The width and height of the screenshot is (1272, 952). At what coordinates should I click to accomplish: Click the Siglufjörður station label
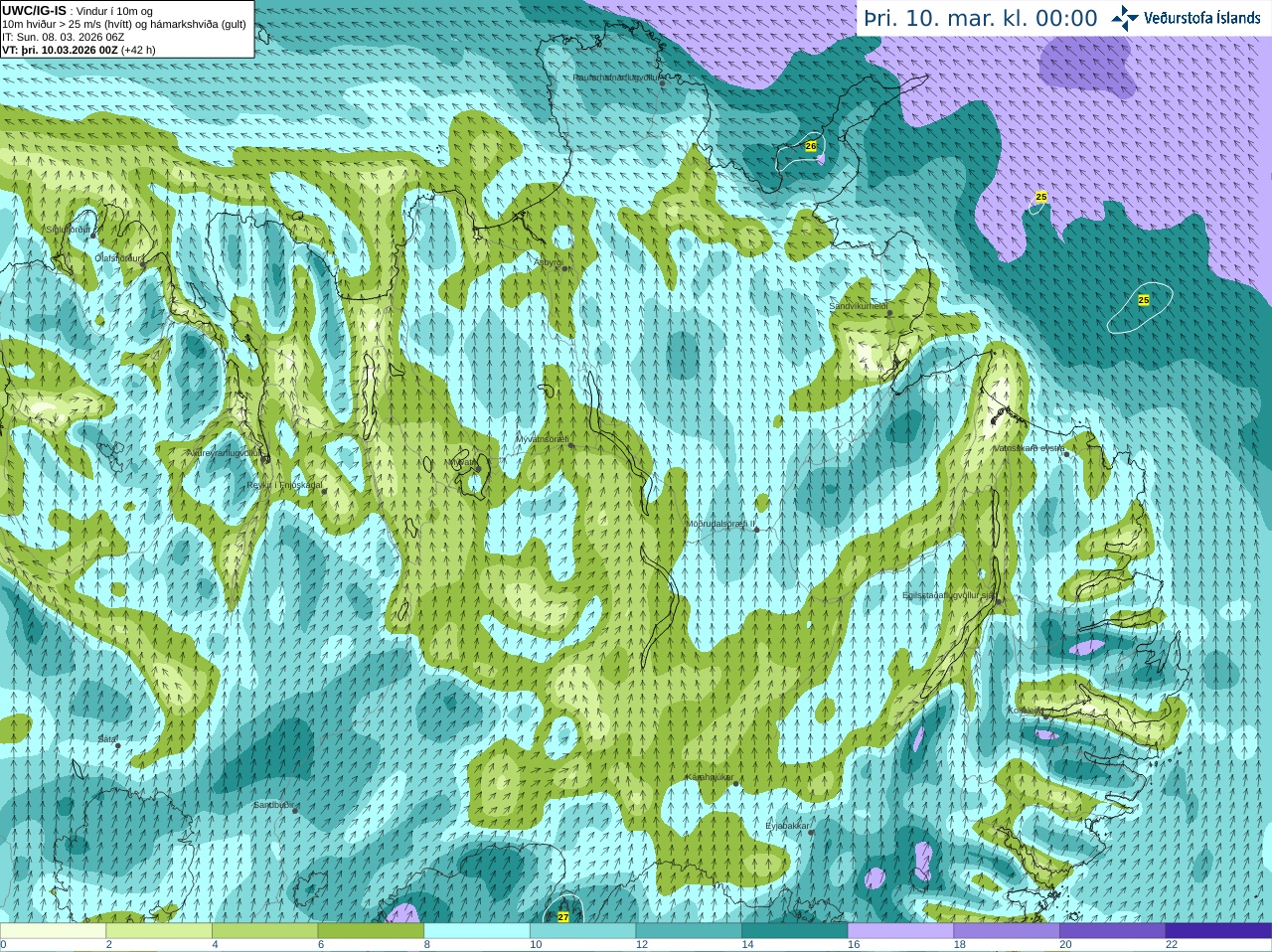coord(69,230)
